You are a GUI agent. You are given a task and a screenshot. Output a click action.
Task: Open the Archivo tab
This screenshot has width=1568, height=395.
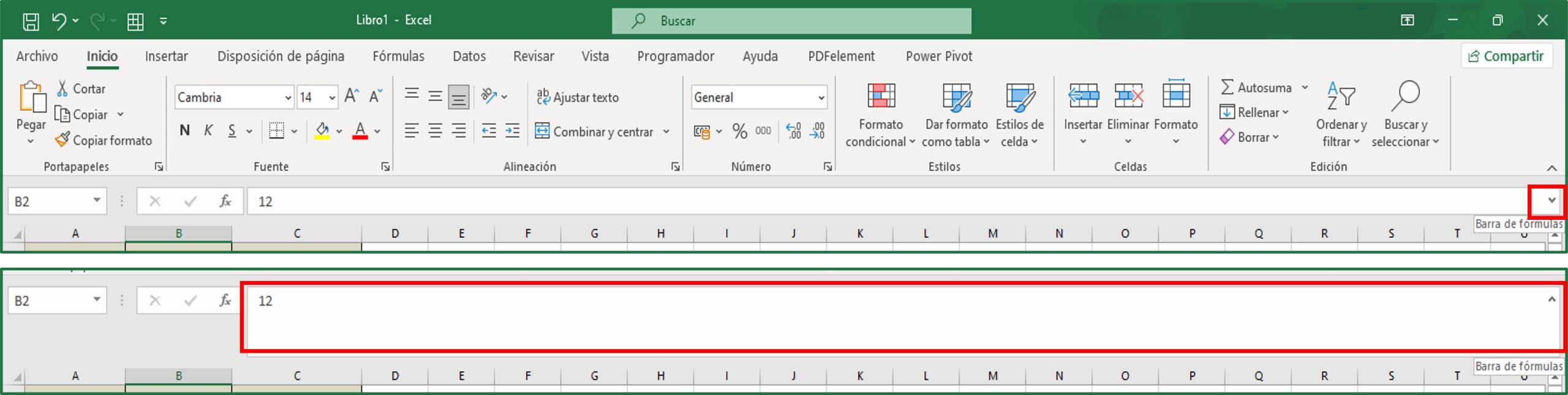point(37,56)
